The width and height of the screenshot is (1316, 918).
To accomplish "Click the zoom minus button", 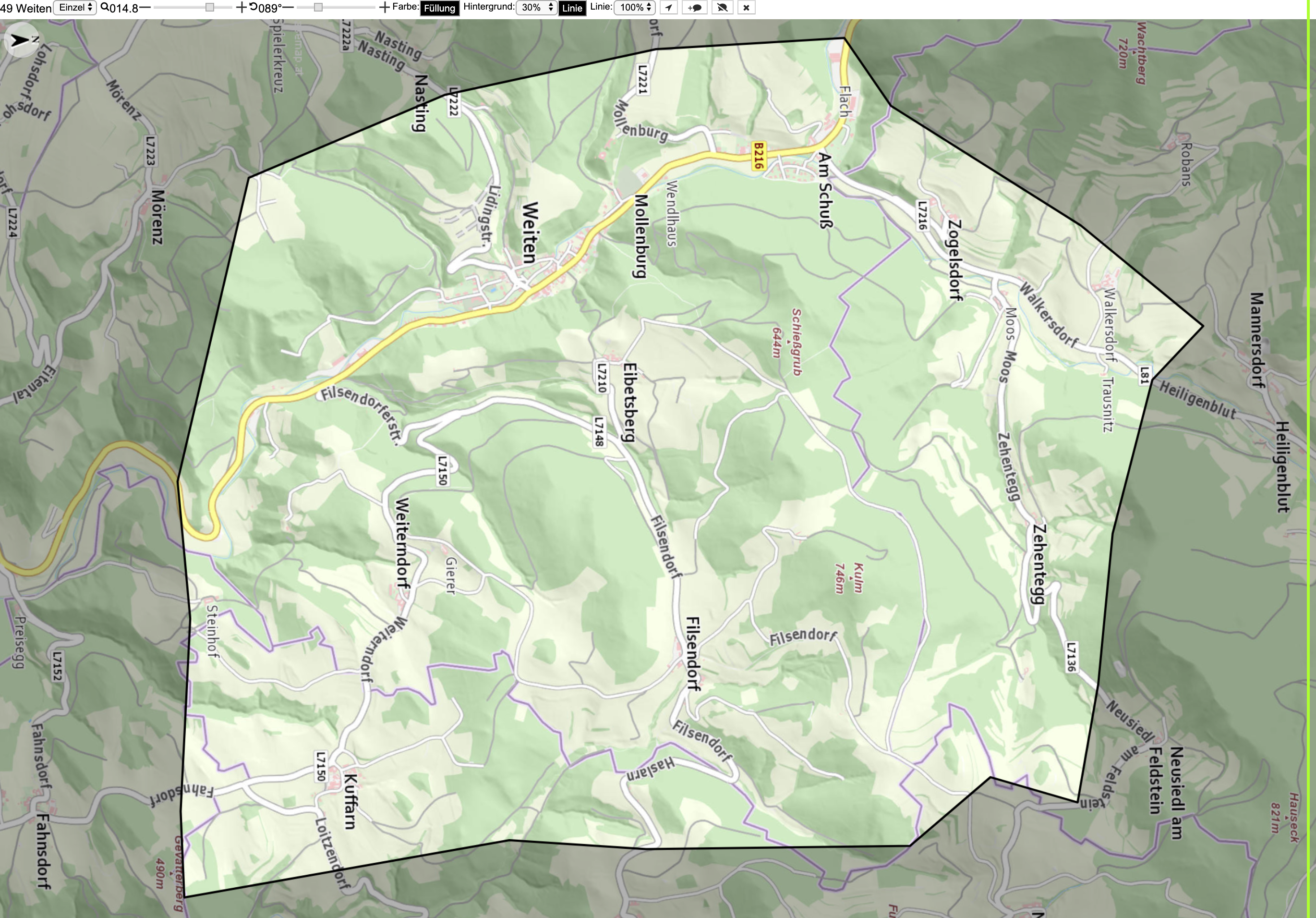I will pyautogui.click(x=145, y=8).
